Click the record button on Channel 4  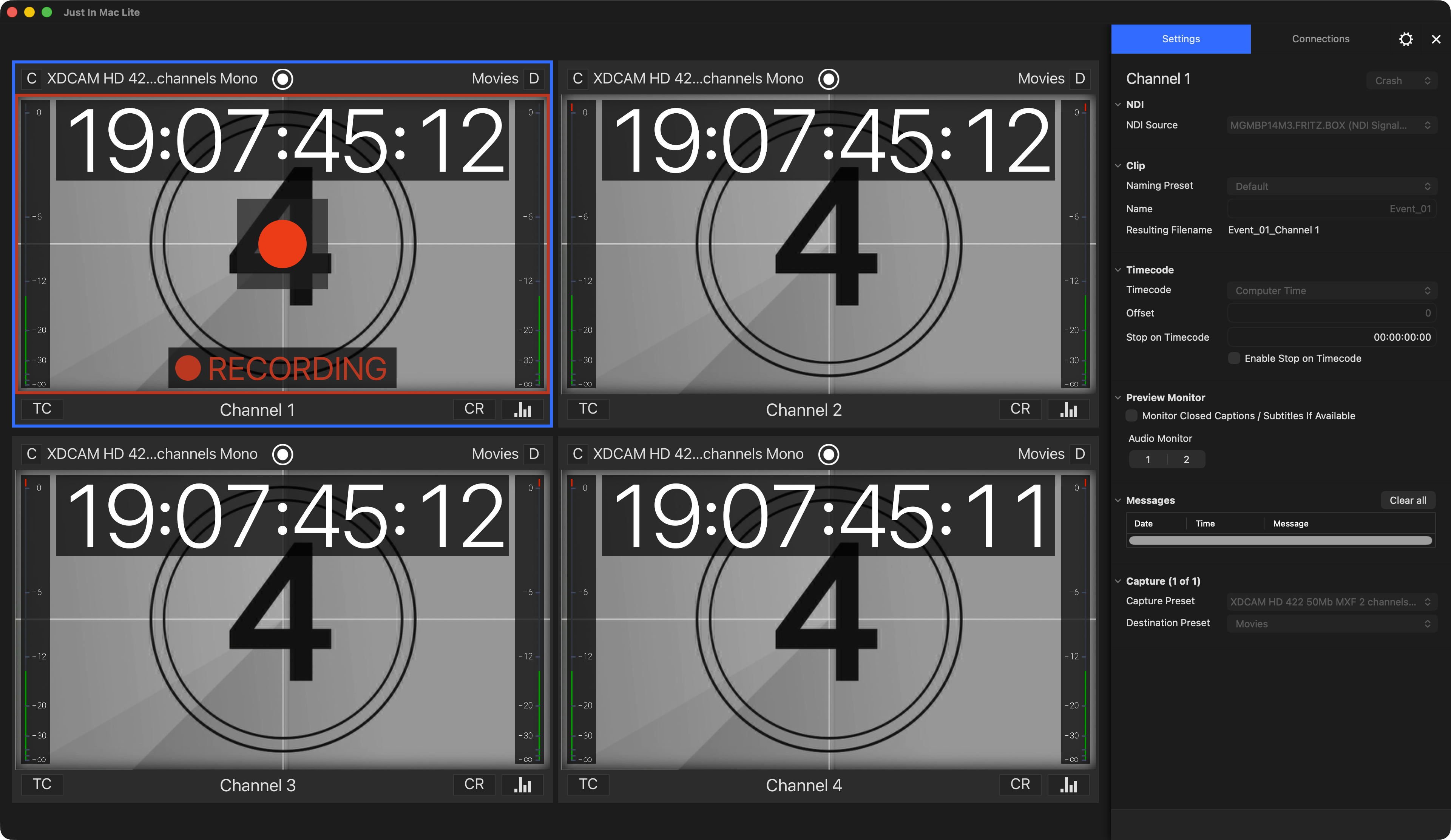[829, 454]
